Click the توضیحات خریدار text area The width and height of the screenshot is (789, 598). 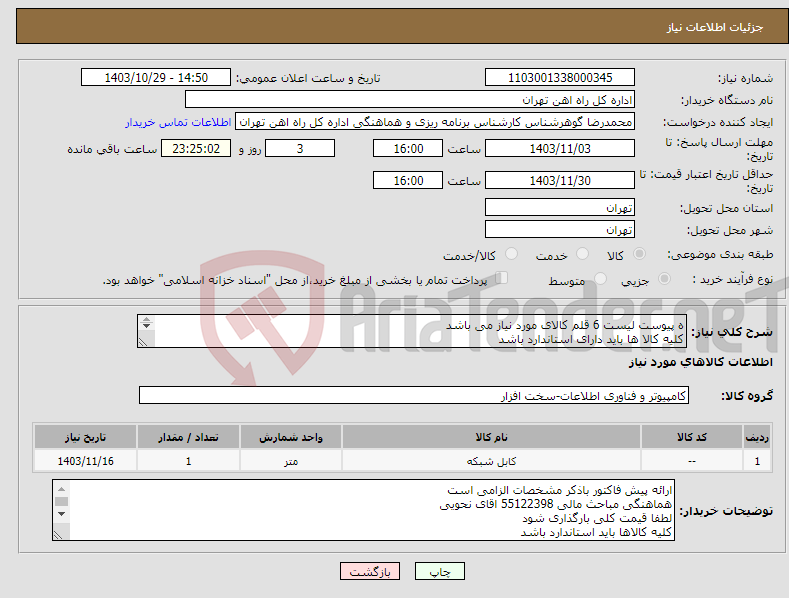(x=363, y=510)
